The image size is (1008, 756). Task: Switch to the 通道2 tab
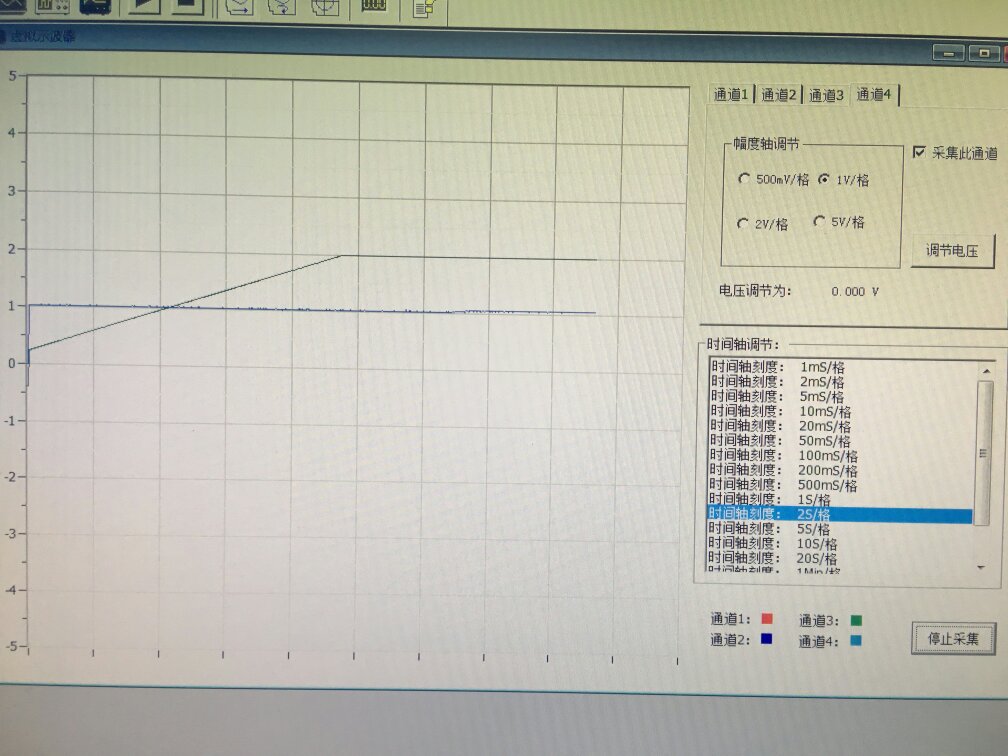click(x=778, y=95)
